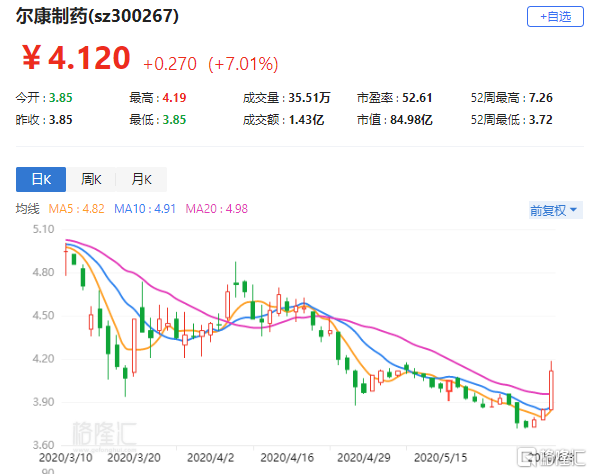Click the 2020/3/20 date axis label
Viewport: 592px width, 474px height.
click(x=134, y=458)
